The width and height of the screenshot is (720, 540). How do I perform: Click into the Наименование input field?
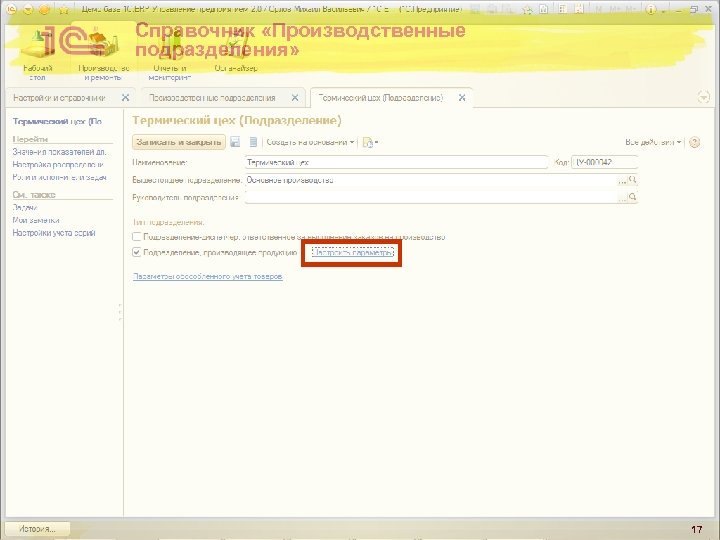point(396,162)
